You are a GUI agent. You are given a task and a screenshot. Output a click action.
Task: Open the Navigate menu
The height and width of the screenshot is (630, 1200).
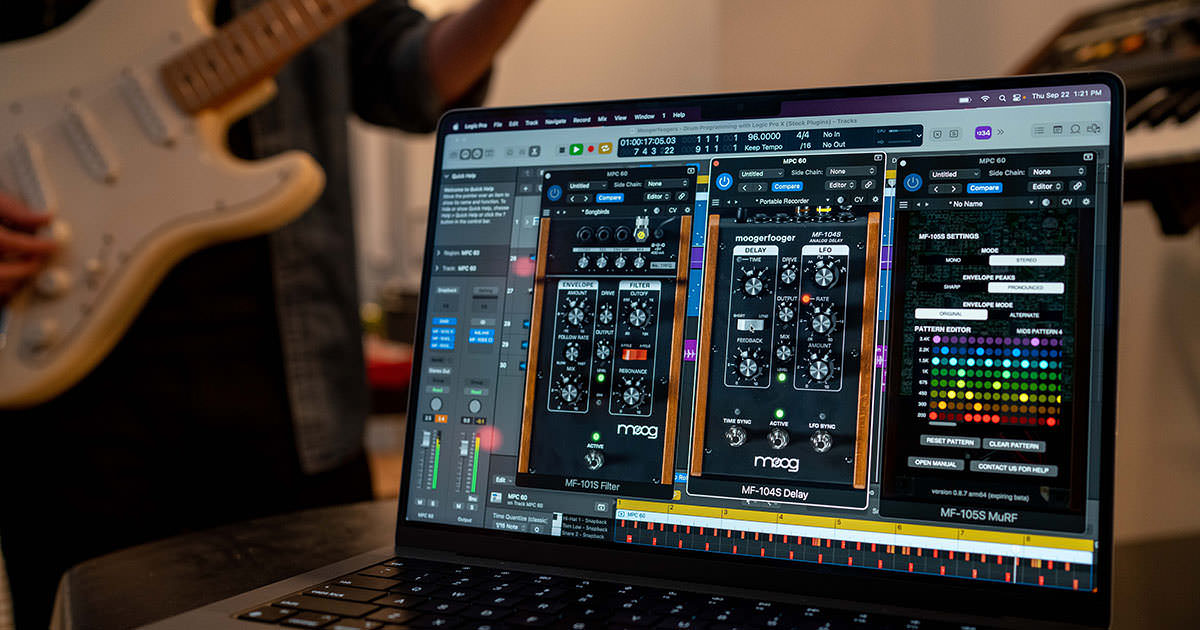(556, 121)
